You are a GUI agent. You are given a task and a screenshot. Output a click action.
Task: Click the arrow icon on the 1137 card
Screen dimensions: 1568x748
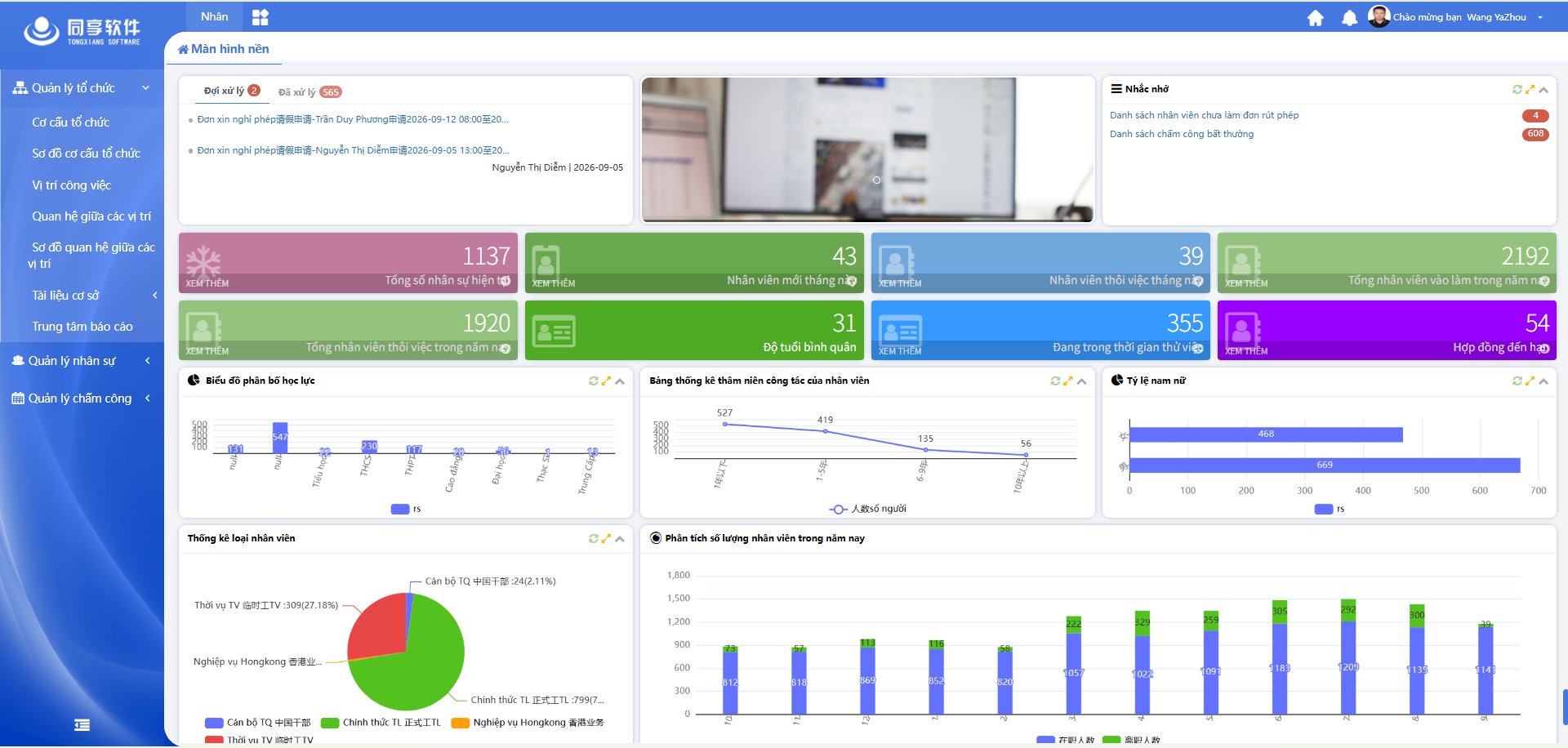coord(506,281)
